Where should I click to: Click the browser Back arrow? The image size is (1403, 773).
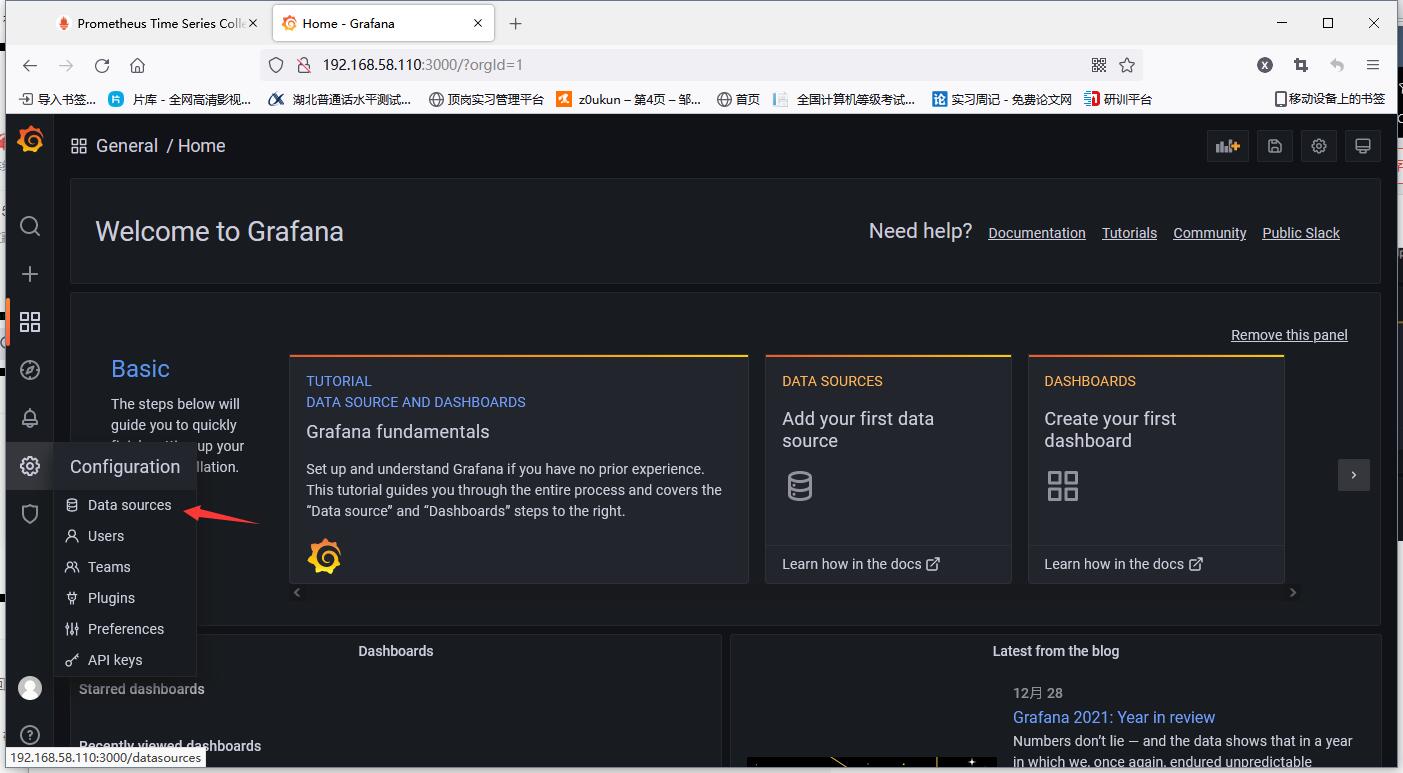click(x=30, y=65)
